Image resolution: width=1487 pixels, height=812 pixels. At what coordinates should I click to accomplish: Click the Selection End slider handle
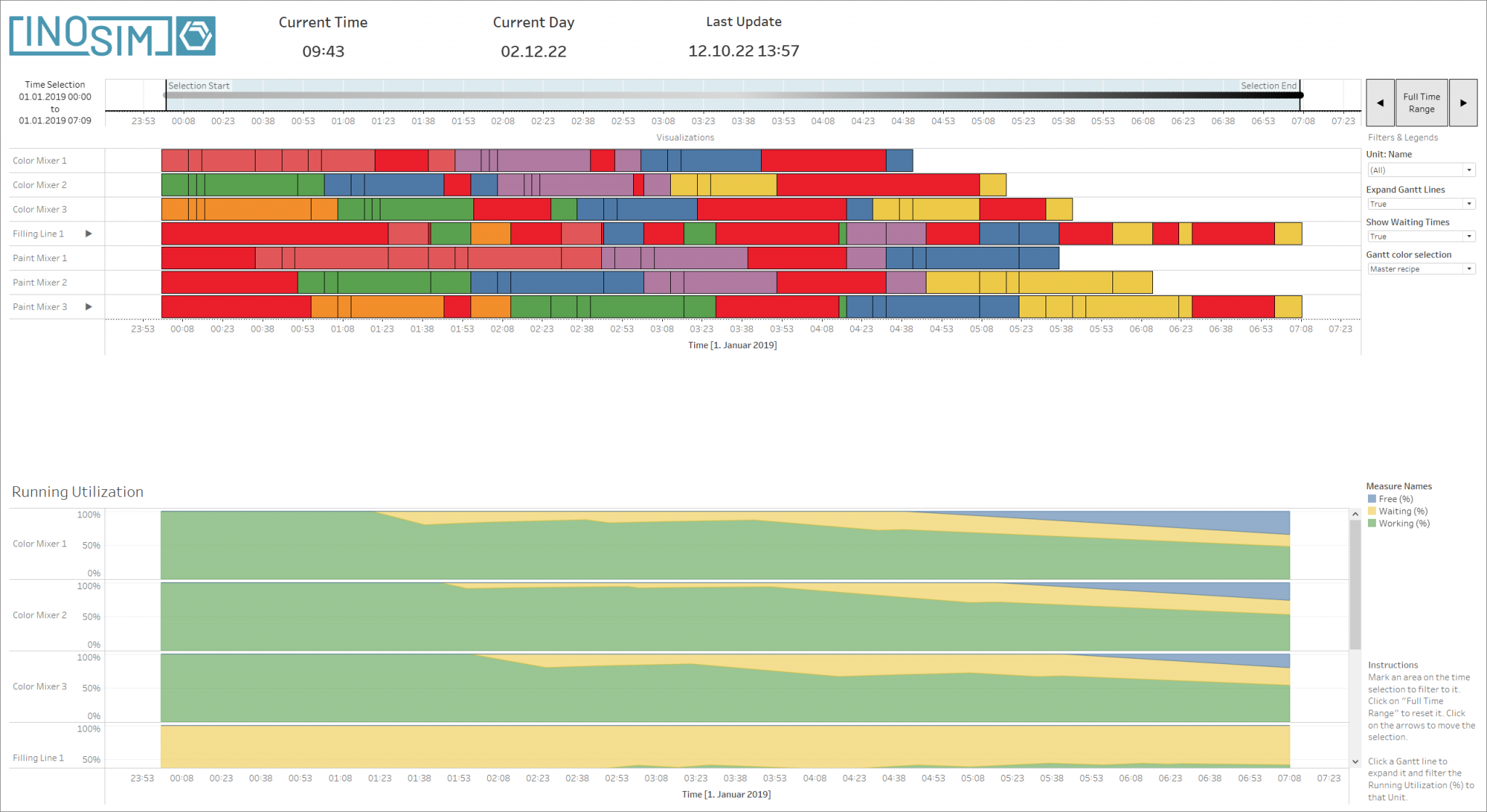pos(1300,94)
